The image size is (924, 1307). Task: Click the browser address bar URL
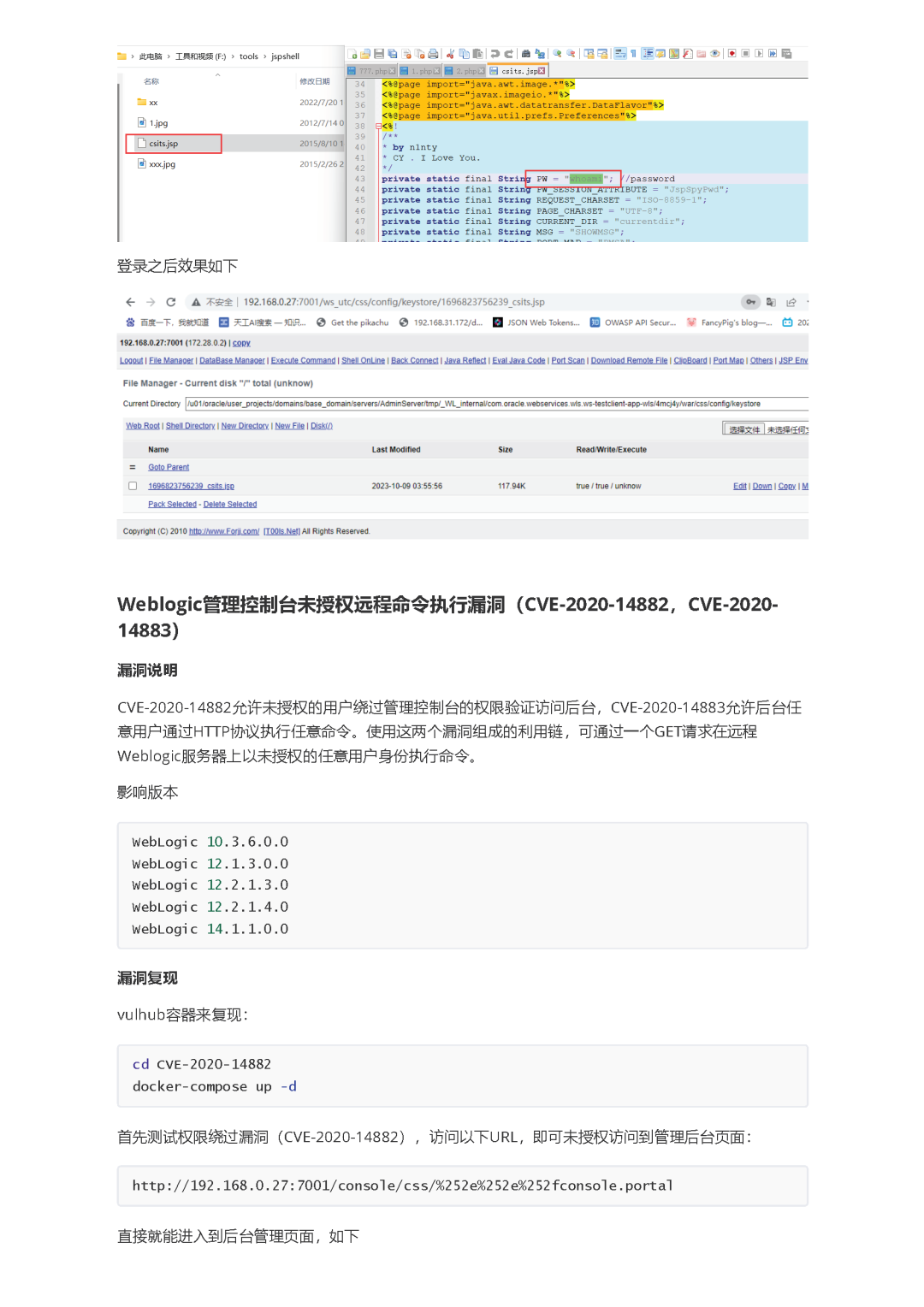pyautogui.click(x=394, y=302)
